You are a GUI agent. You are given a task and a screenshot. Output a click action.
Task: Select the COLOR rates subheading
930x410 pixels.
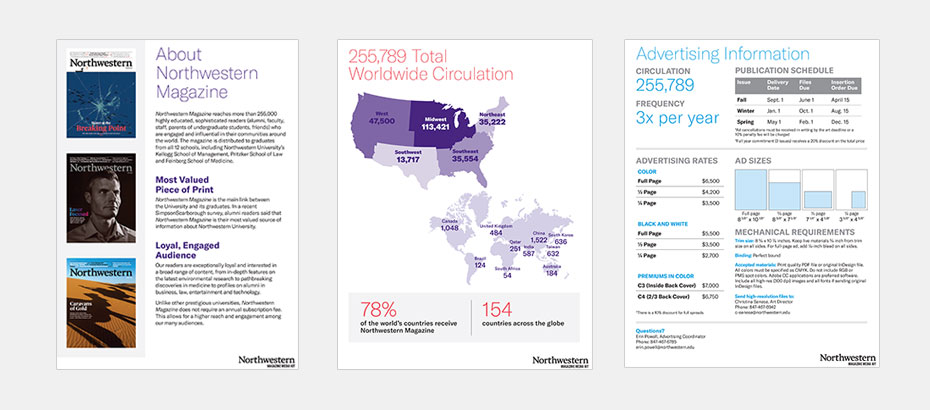(x=647, y=171)
